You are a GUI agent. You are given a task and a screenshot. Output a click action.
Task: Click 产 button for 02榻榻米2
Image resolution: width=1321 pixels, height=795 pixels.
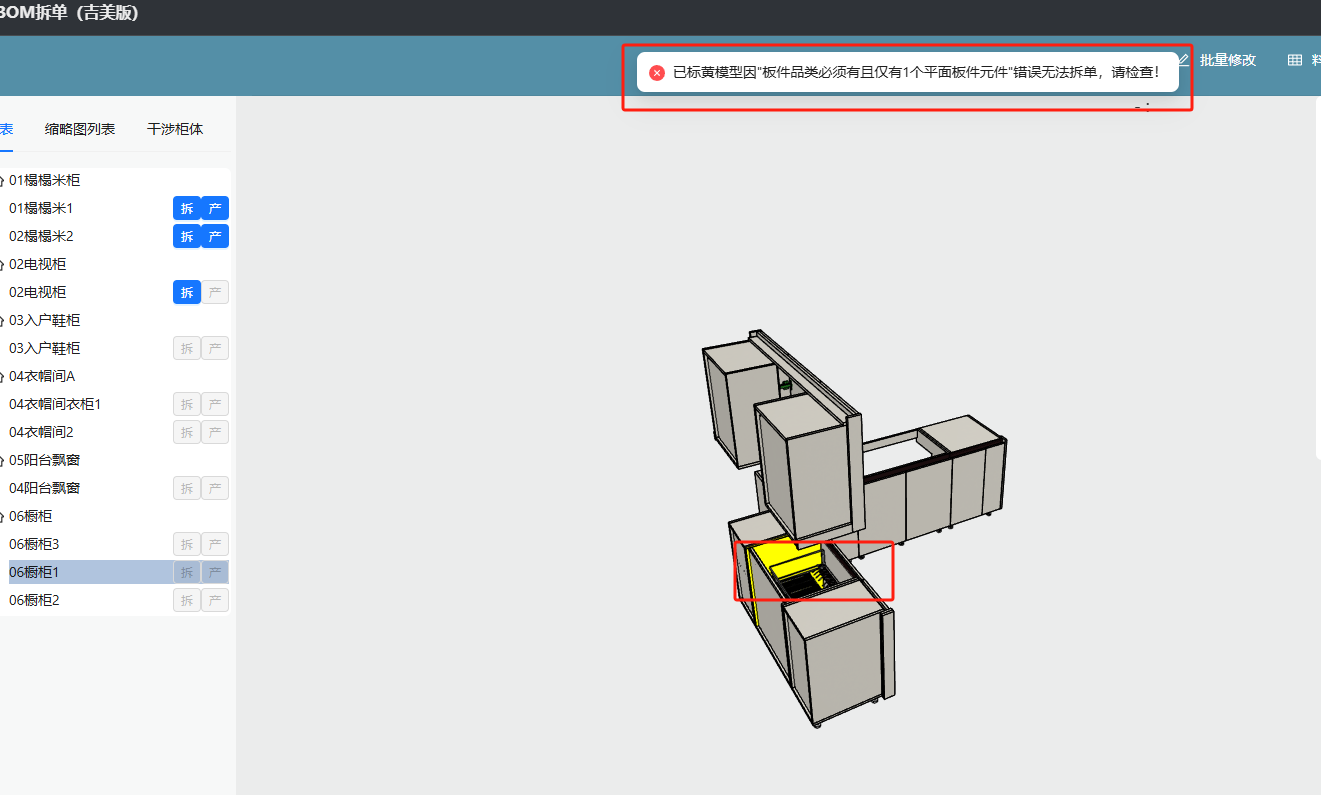[x=215, y=236]
